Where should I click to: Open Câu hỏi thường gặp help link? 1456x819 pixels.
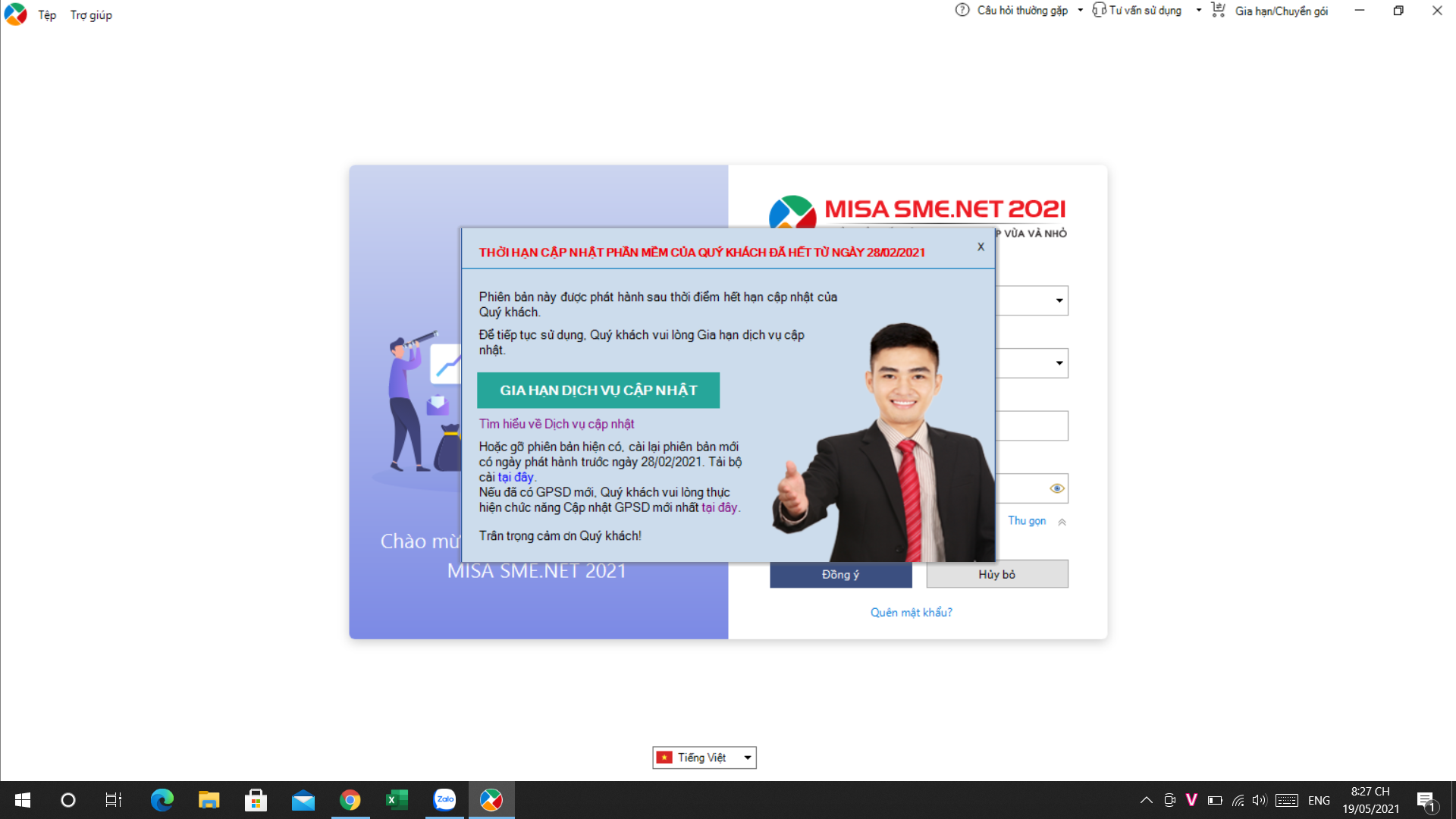coord(1022,11)
